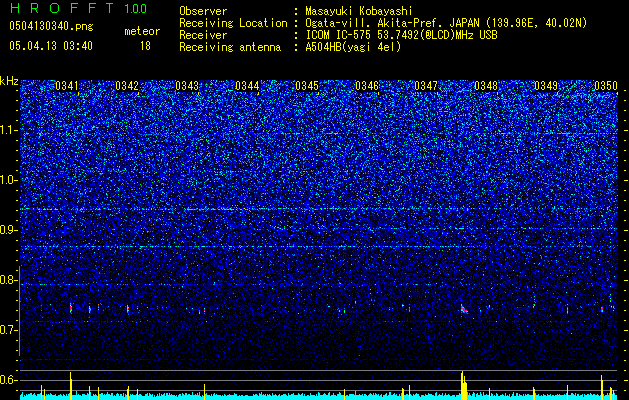
Task: Click the HROFFT program title text
Action: pos(63,8)
